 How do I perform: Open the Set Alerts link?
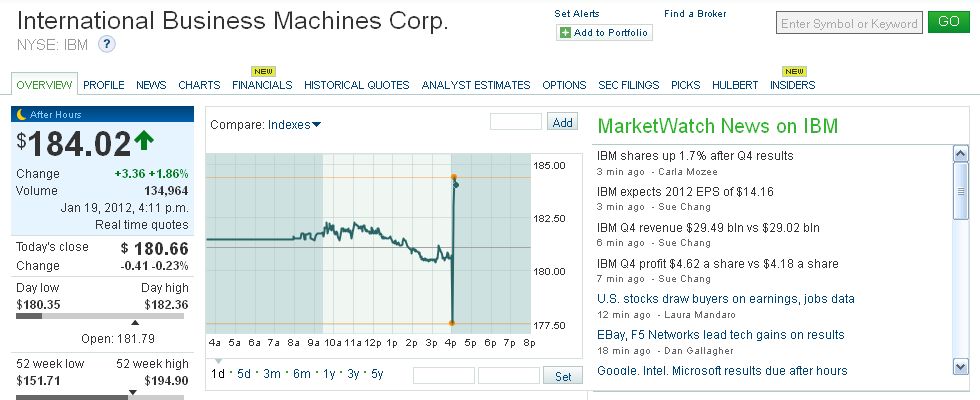(576, 14)
